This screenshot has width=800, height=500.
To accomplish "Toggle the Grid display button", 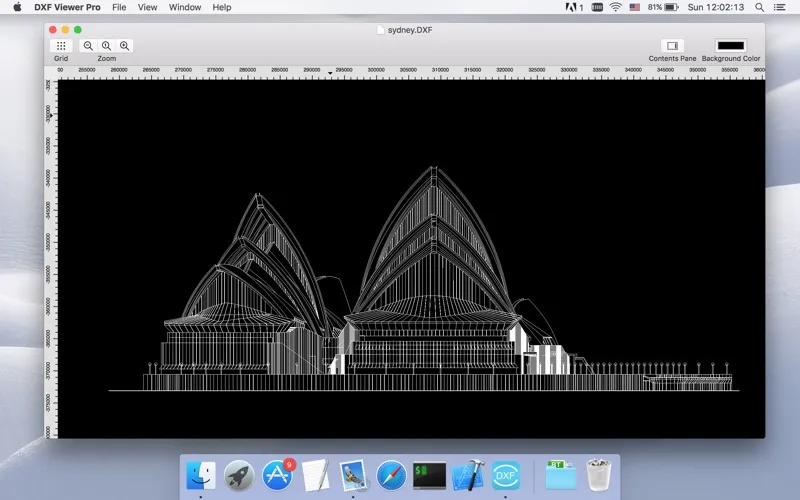I will coord(61,46).
